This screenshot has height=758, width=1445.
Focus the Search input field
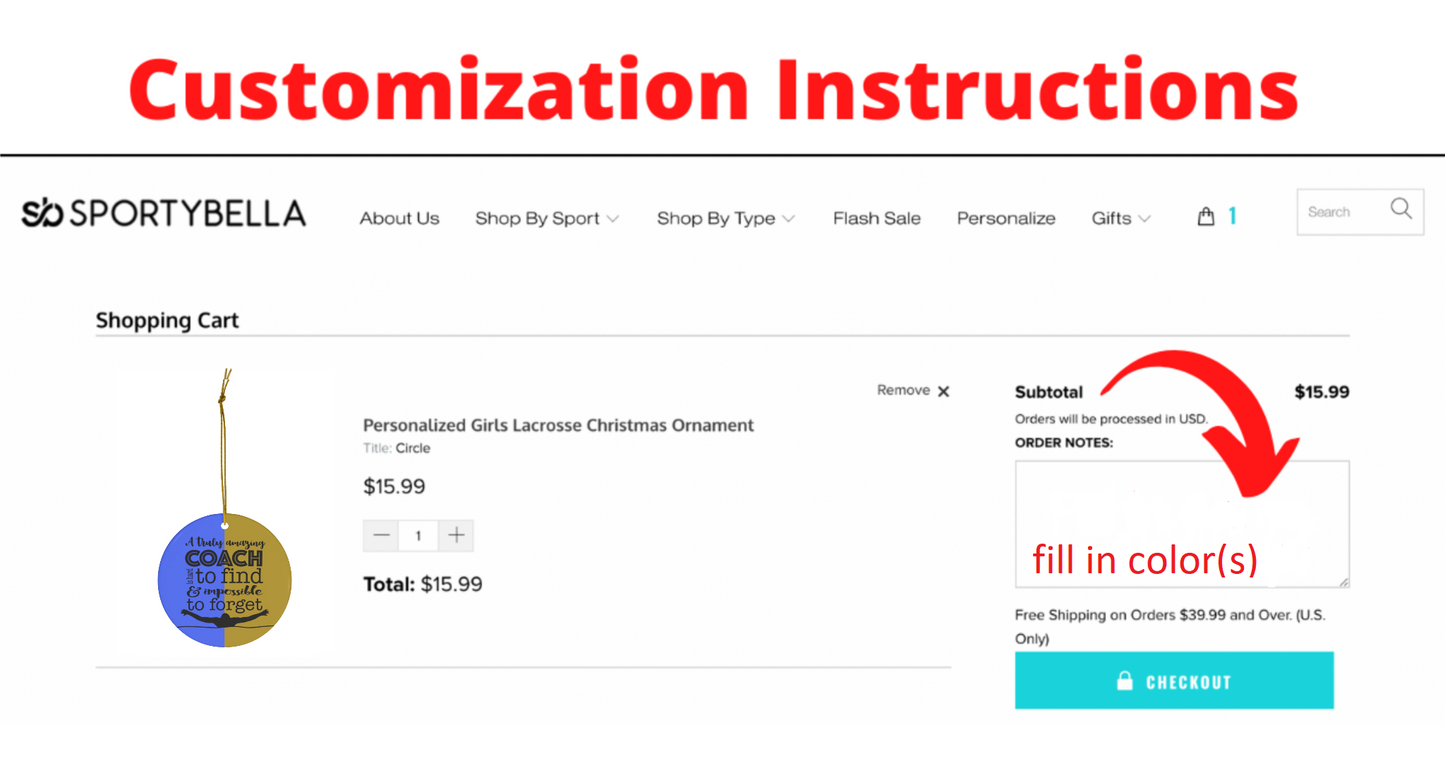tap(1340, 212)
